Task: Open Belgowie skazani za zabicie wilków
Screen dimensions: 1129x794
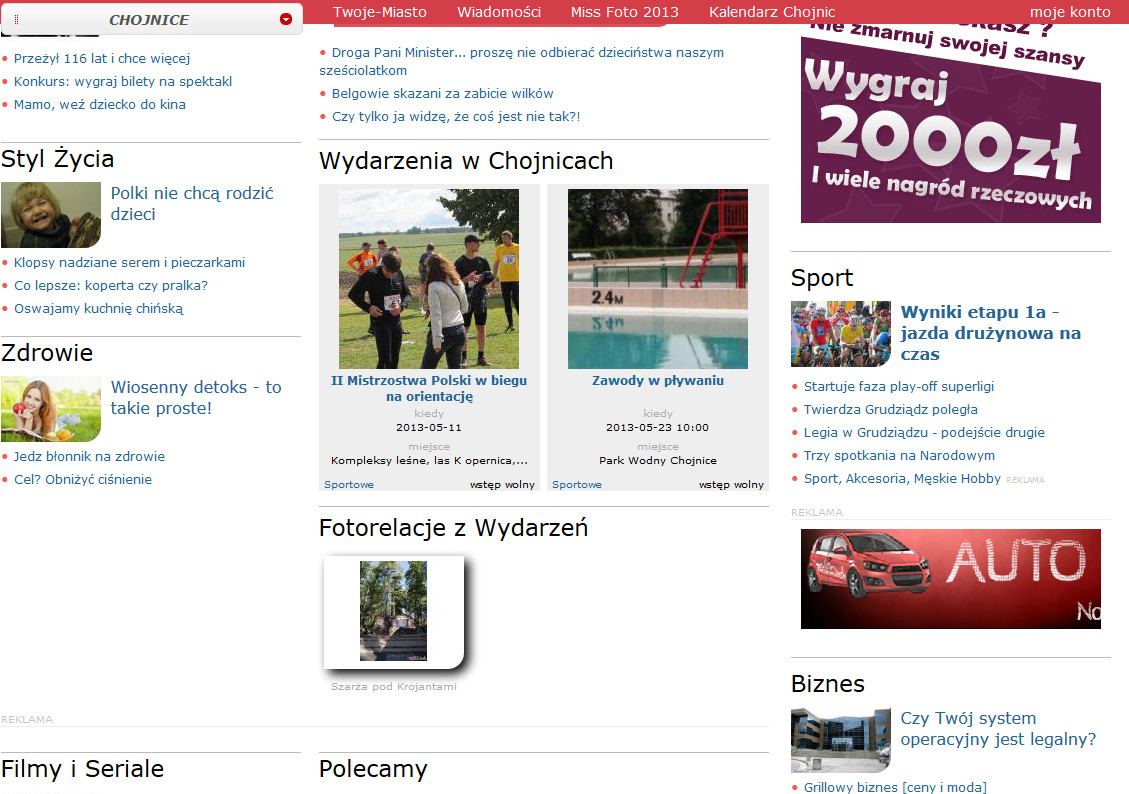Action: (442, 94)
